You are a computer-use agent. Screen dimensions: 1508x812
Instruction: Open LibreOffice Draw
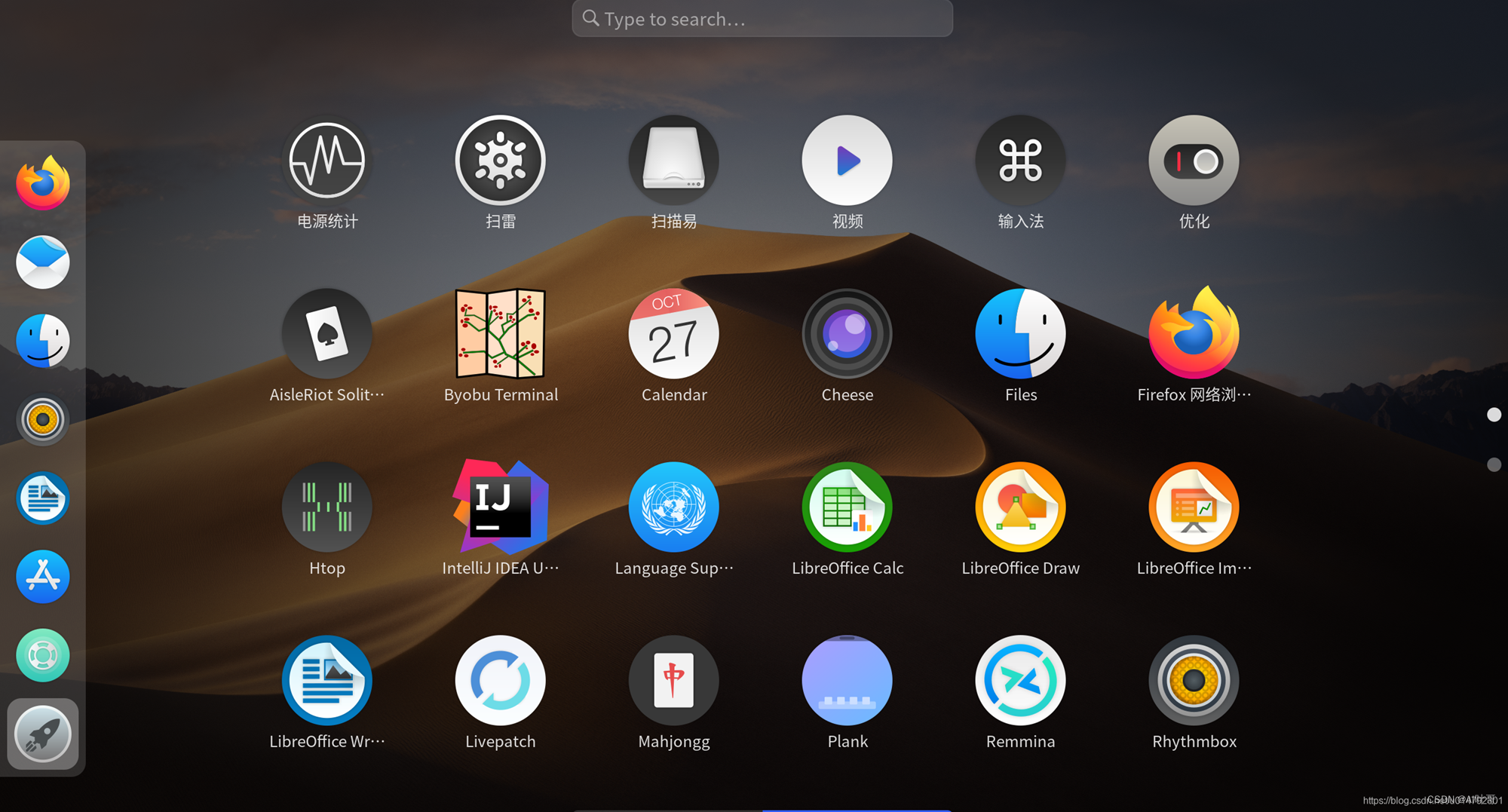[1020, 507]
